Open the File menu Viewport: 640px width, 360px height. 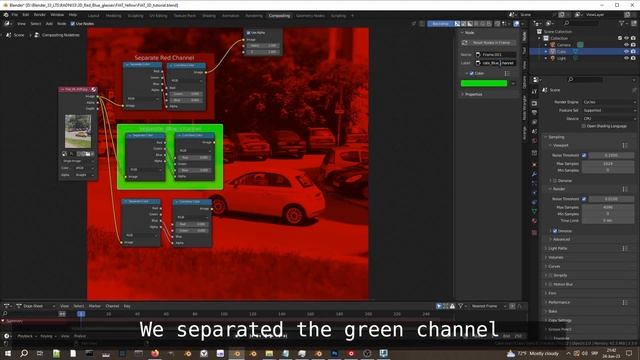tap(15, 15)
